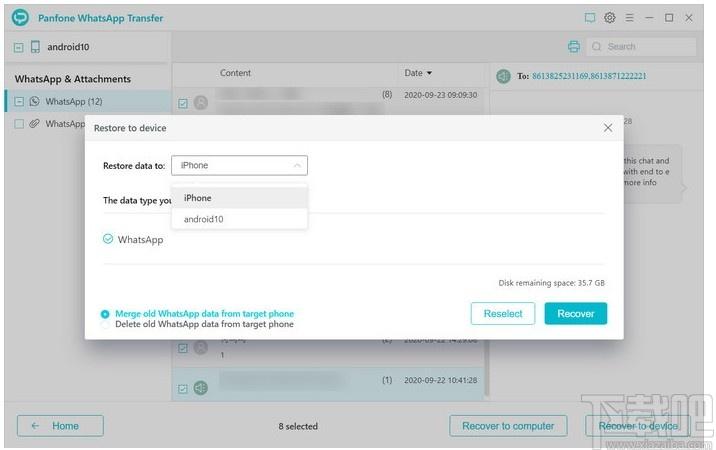This screenshot has width=716, height=450.
Task: Open the settings gear icon
Action: tap(610, 18)
